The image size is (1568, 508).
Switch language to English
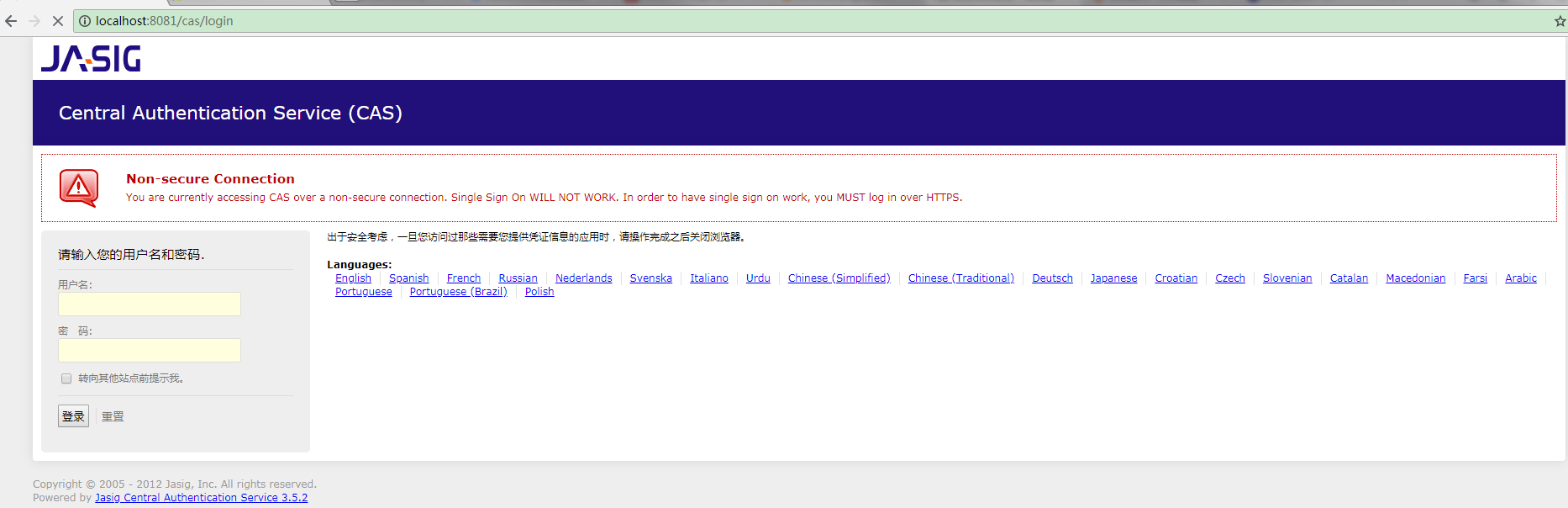click(x=353, y=278)
